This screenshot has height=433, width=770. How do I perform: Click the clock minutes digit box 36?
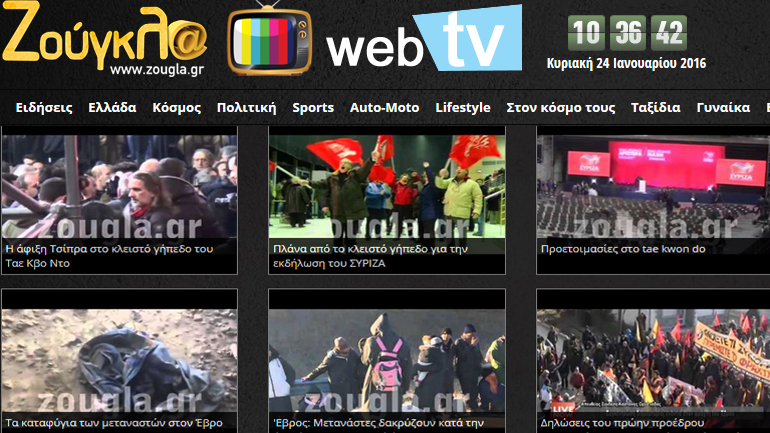point(628,33)
